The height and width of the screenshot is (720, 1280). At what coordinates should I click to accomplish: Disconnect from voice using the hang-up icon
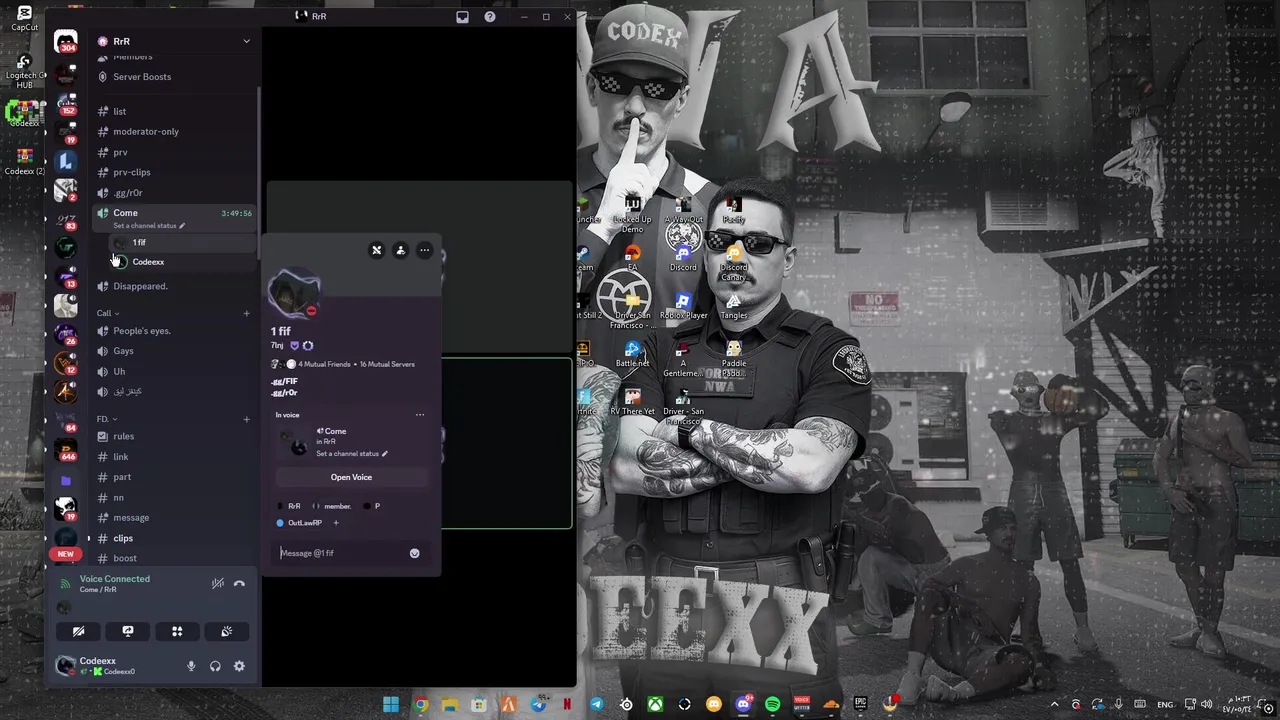point(239,583)
